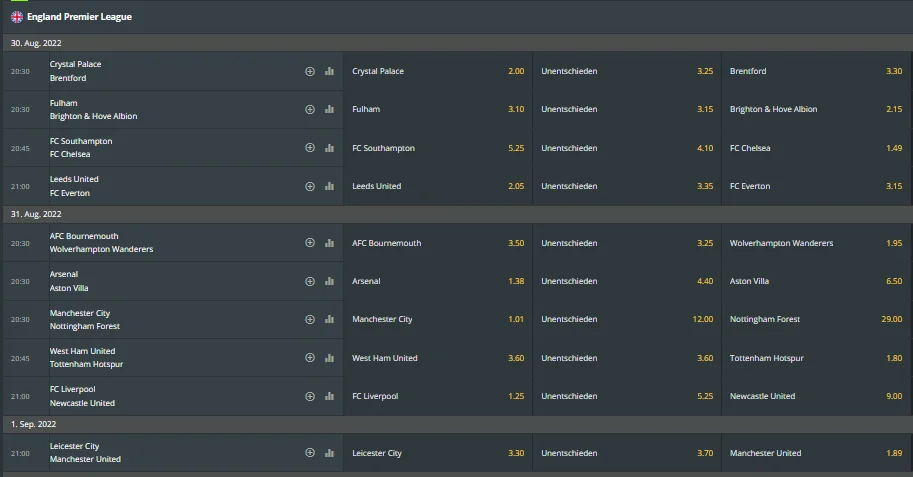View statistics for Leeds United vs Everton

point(329,186)
